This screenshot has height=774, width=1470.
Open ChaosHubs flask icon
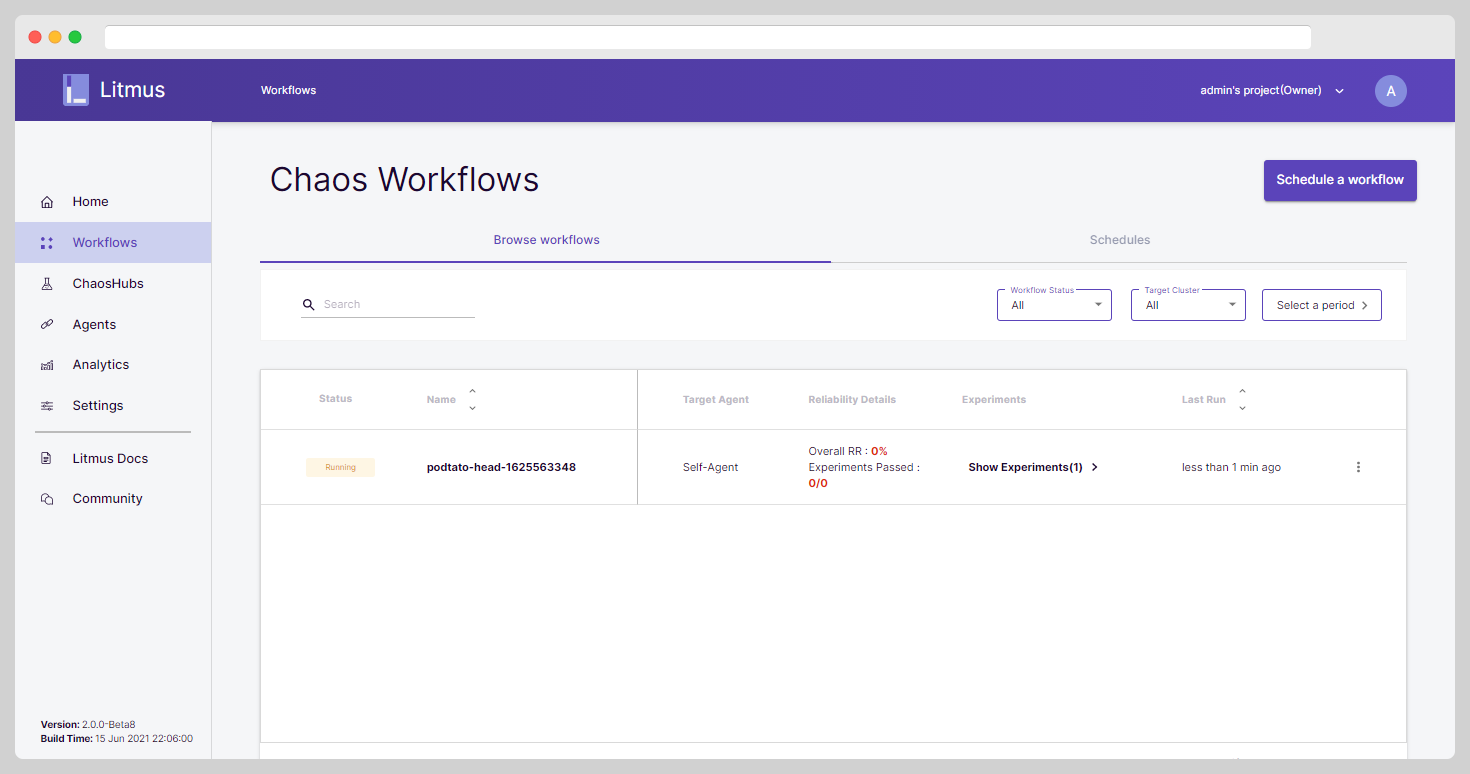47,284
